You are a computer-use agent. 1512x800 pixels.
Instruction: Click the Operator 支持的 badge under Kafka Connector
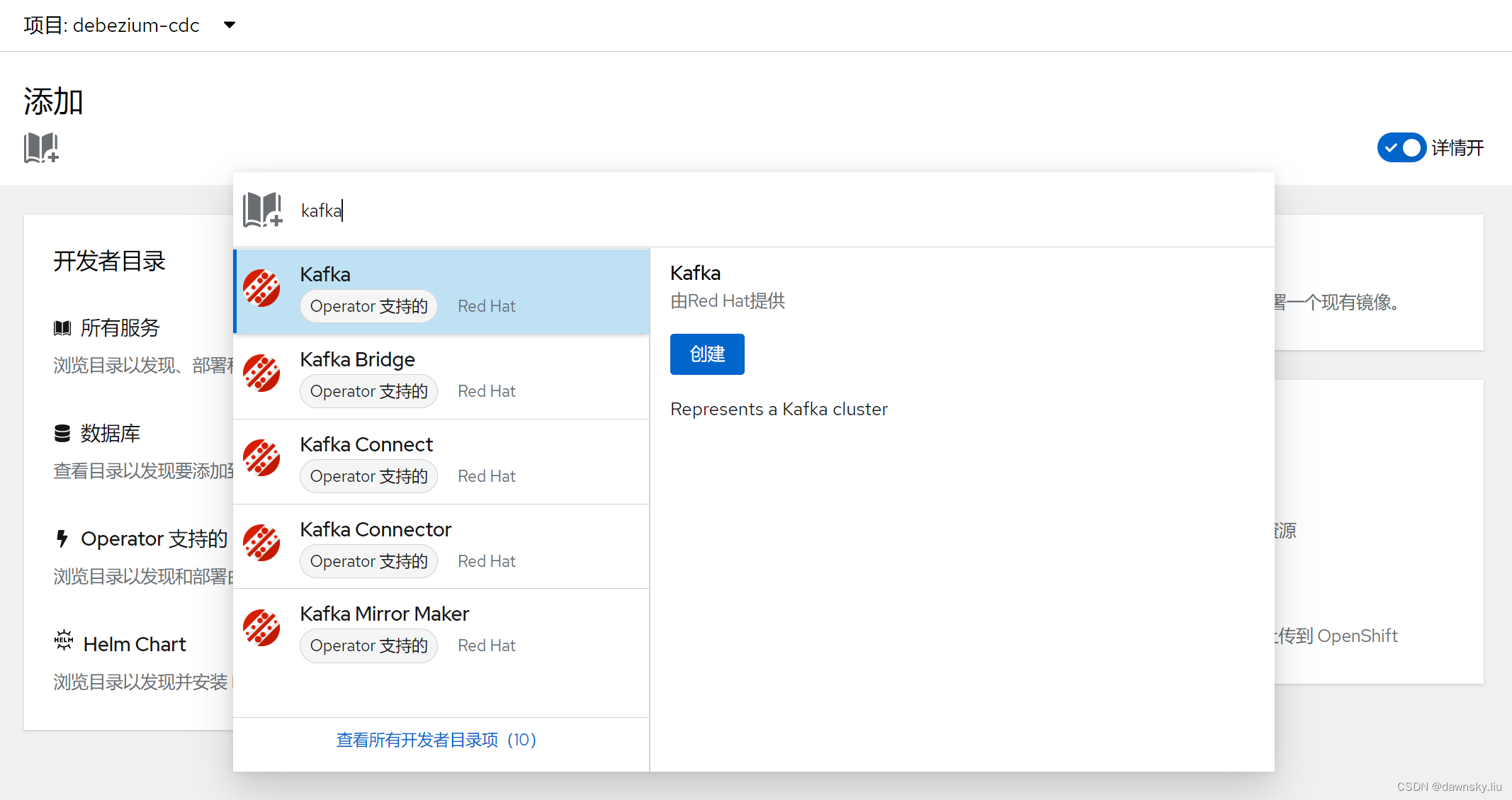[368, 561]
